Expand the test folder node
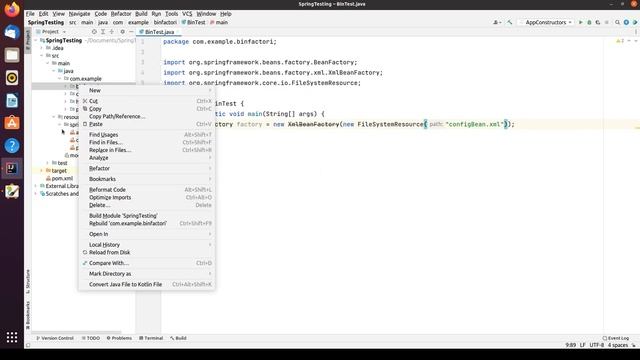This screenshot has height=360, width=640. click(47, 163)
